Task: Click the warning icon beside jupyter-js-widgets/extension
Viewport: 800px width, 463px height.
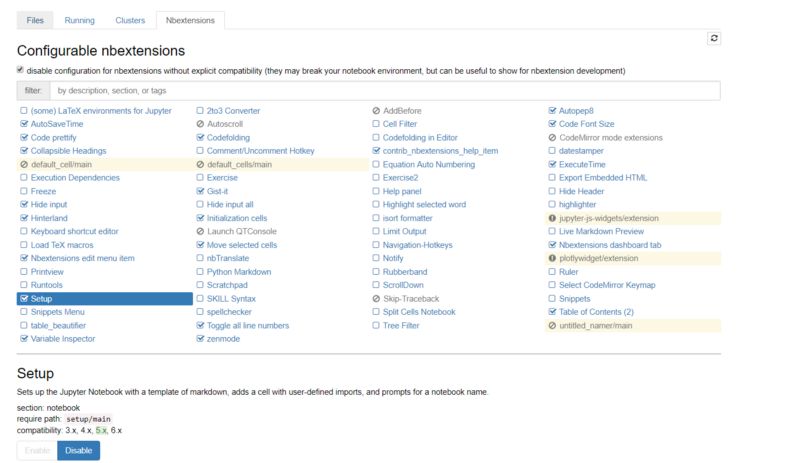Action: click(552, 218)
